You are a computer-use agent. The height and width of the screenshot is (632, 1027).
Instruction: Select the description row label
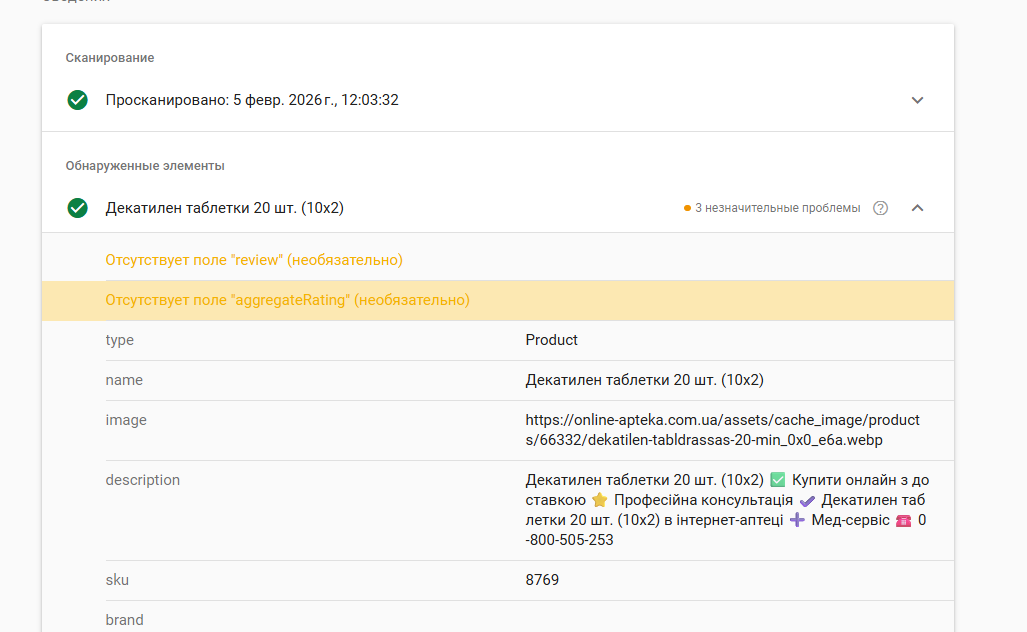tap(142, 480)
